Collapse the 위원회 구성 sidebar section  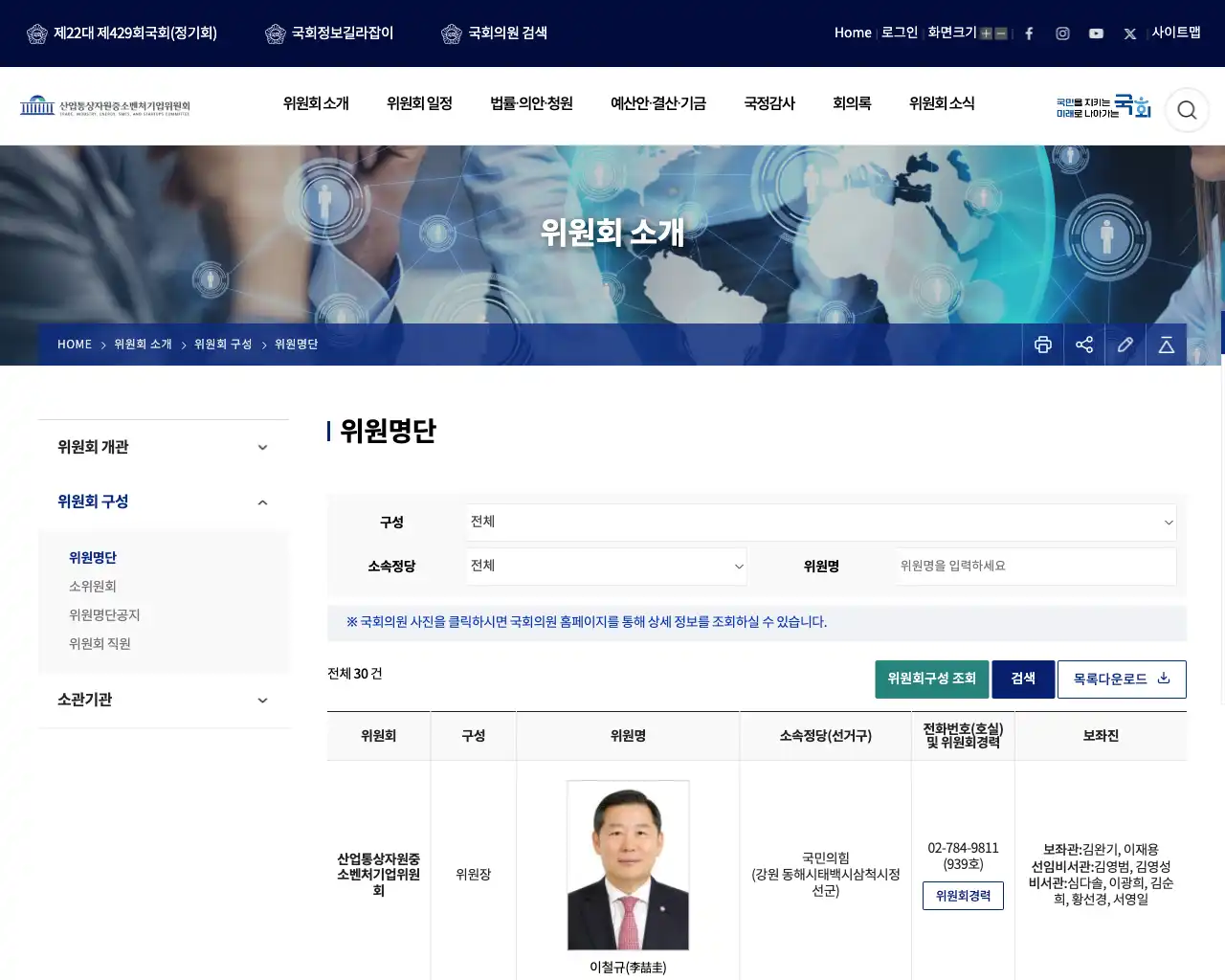coord(164,501)
